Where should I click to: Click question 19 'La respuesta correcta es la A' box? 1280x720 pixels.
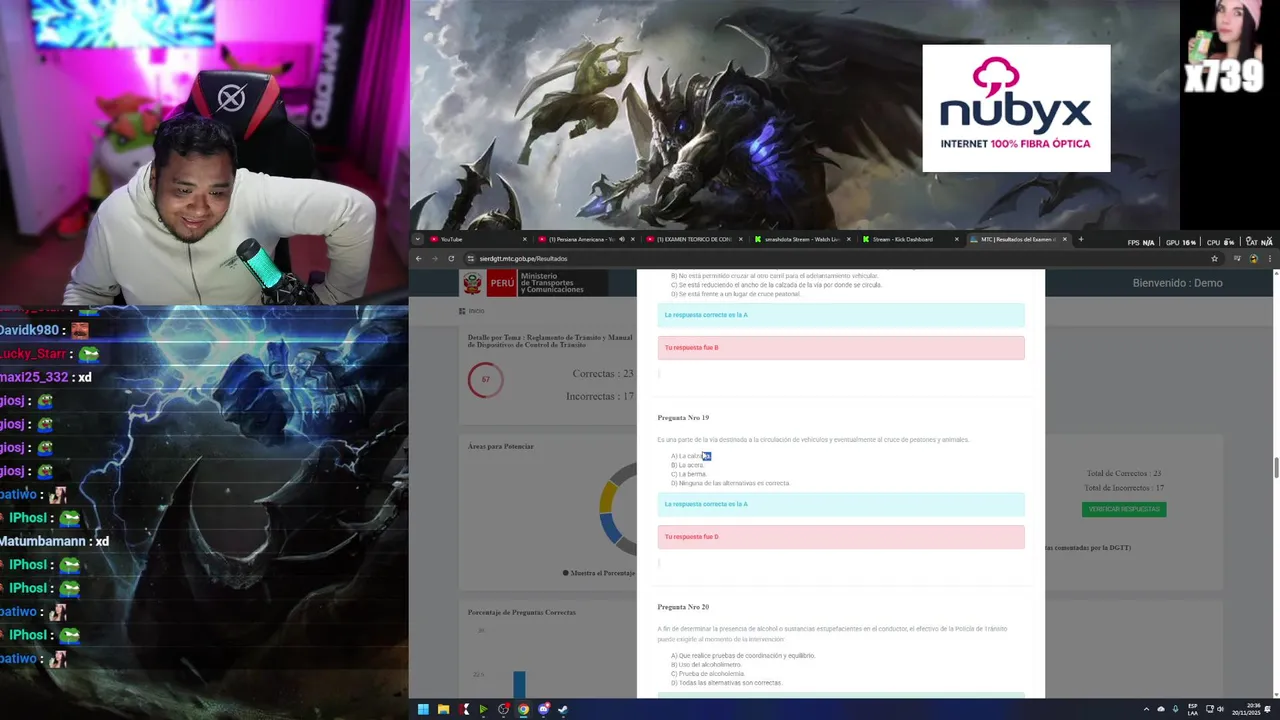pos(841,504)
